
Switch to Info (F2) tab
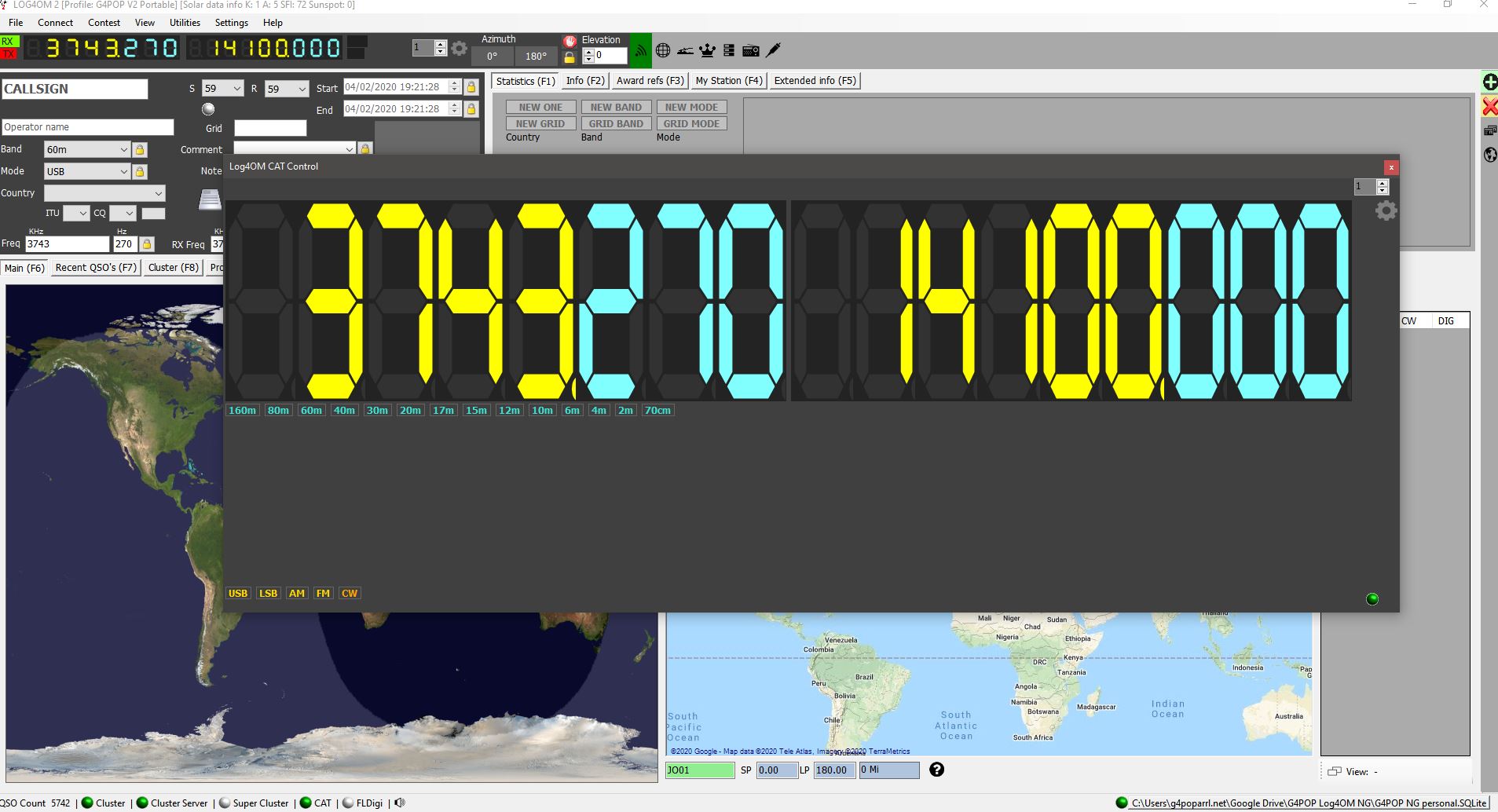tap(585, 81)
